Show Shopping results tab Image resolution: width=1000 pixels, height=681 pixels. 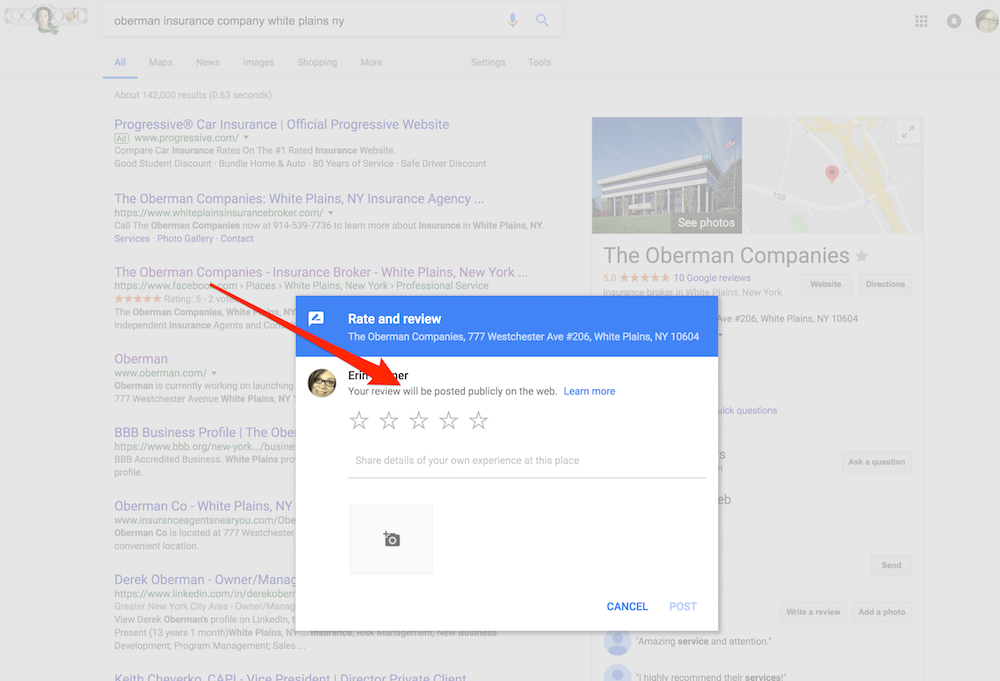(317, 62)
